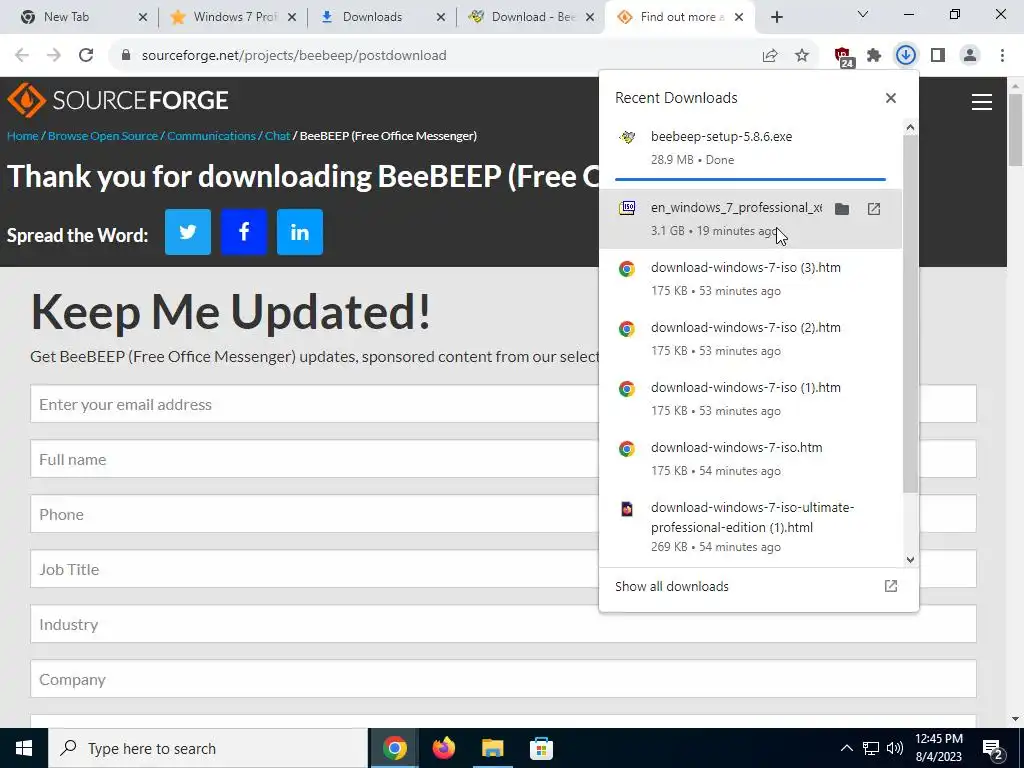Screen dimensions: 1024x768
Task: Open the tab search chevron
Action: tap(863, 14)
